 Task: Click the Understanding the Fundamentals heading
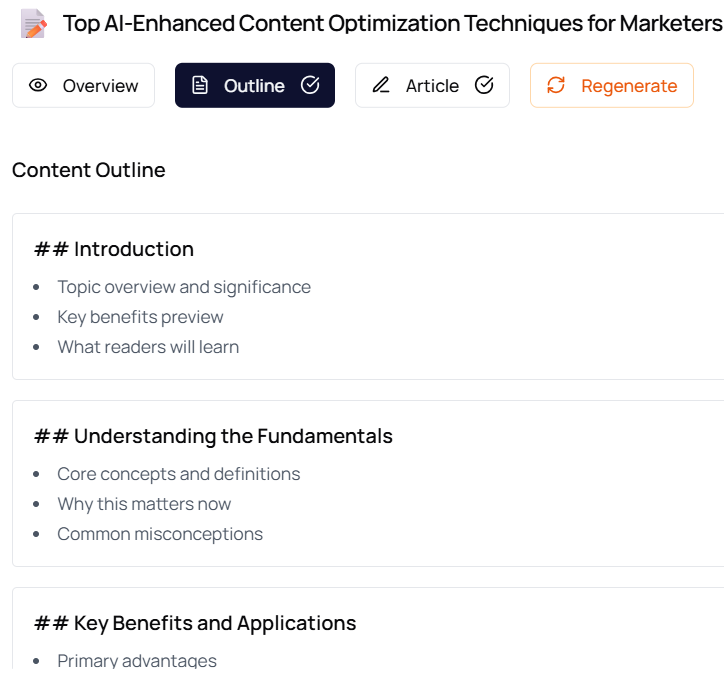(x=213, y=436)
